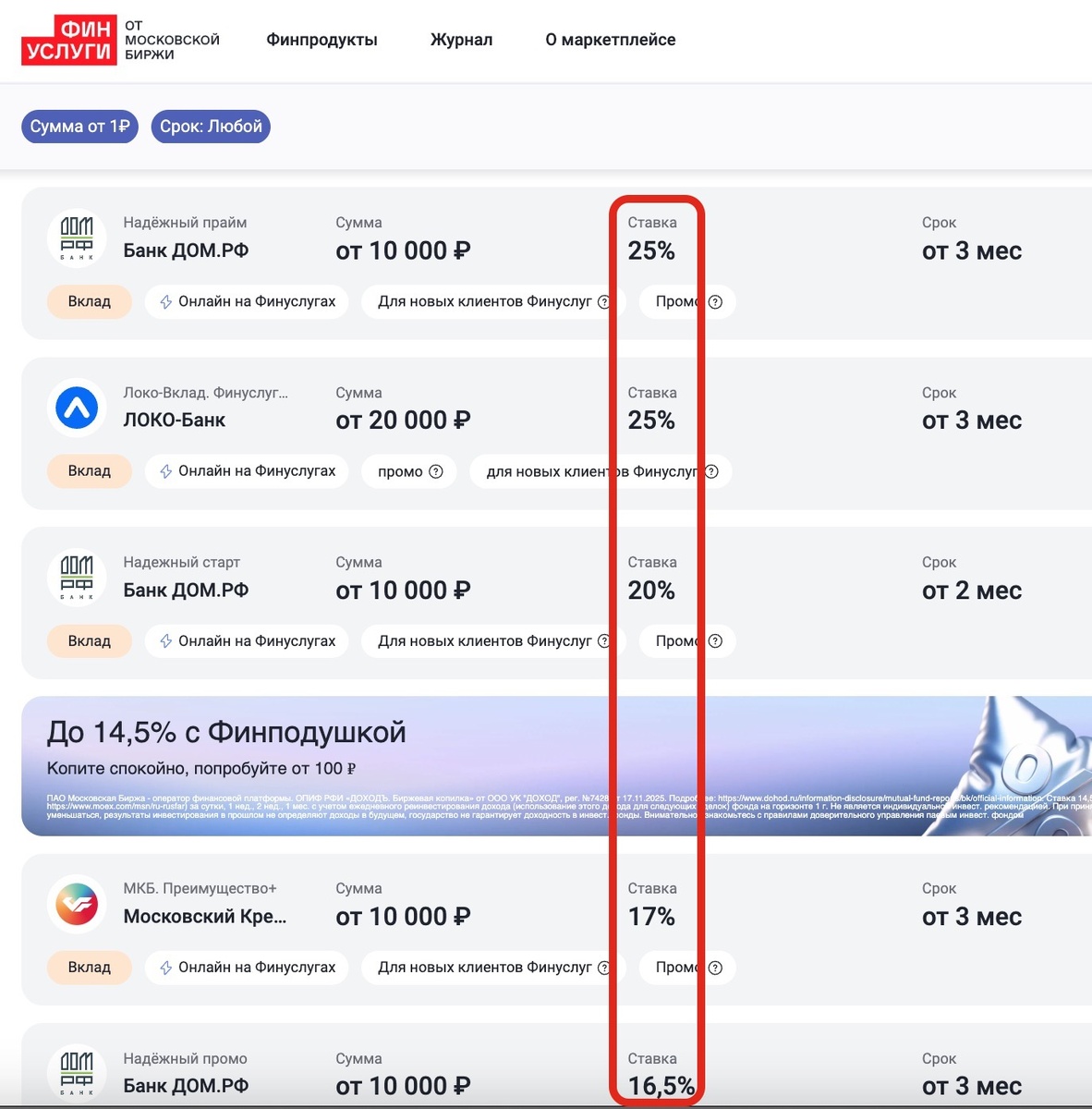Click Онлайн на Финуслугах tag in Надёжный прайм
Screen dimensions: 1092x1109
pos(247,301)
